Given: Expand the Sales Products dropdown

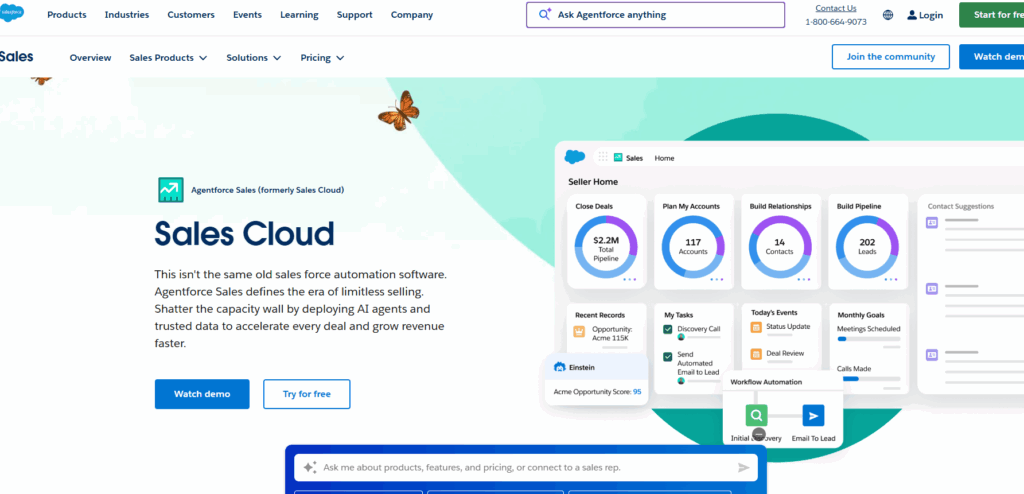Looking at the screenshot, I should click(x=168, y=58).
